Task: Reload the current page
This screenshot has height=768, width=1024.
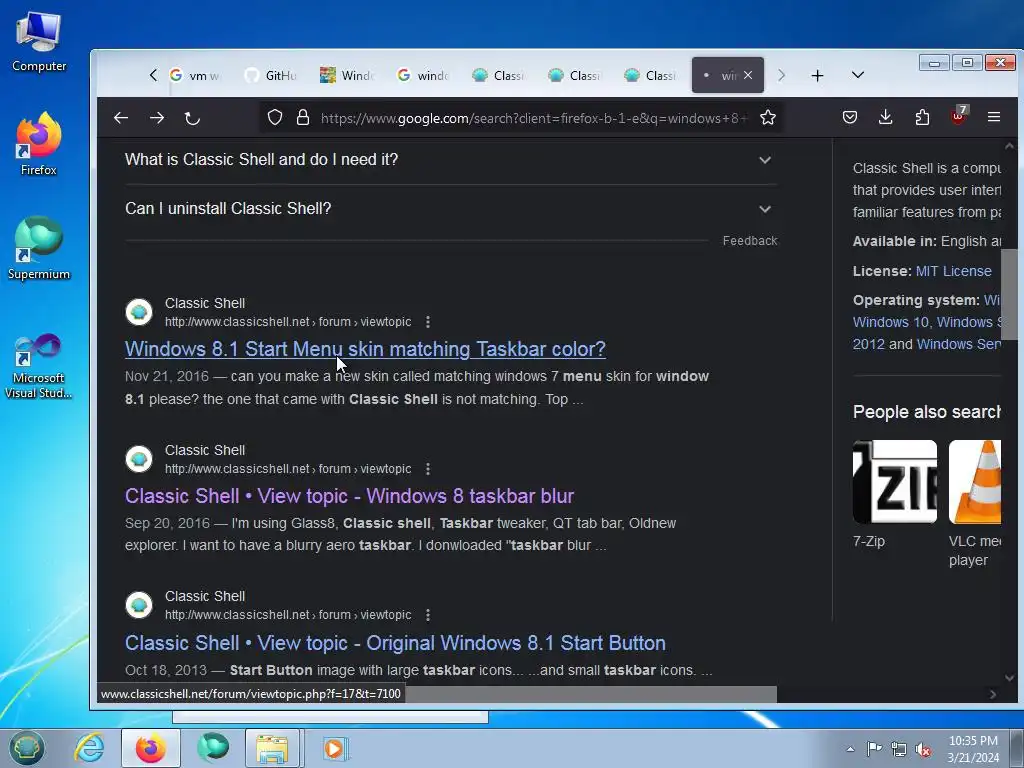Action: point(192,118)
